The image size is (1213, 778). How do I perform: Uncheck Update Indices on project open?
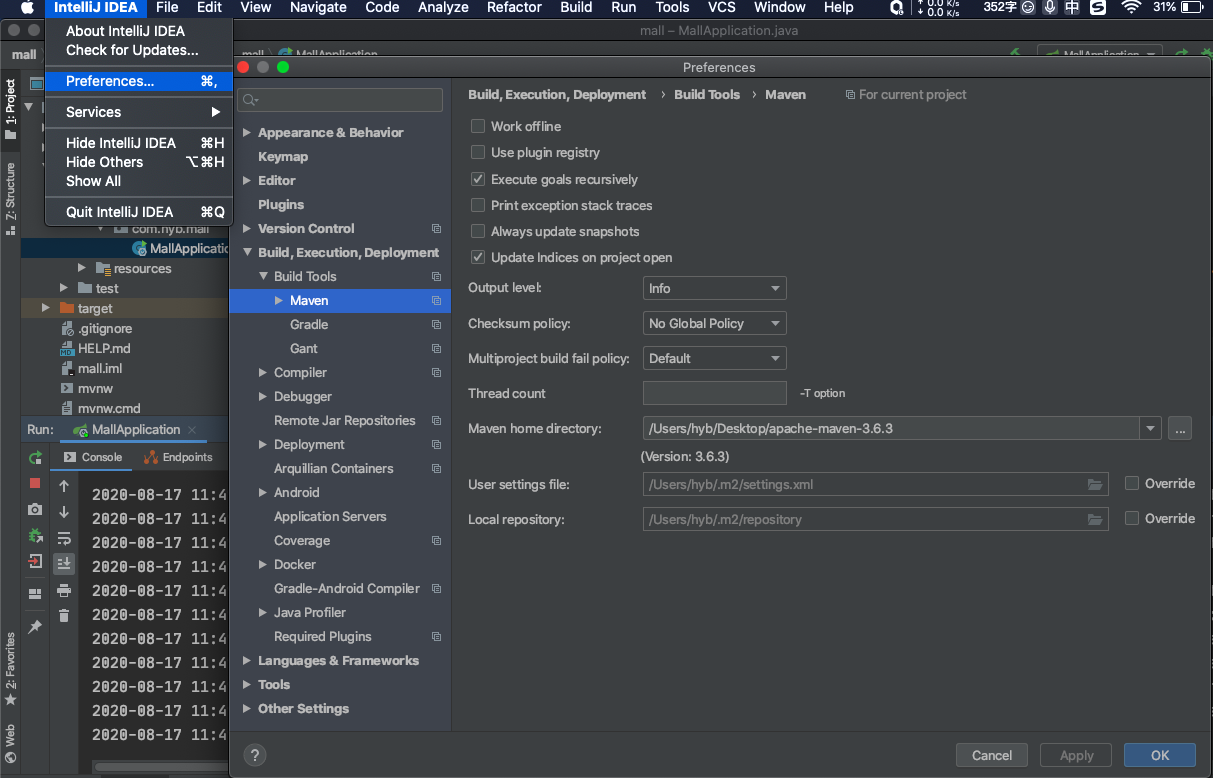coord(478,257)
